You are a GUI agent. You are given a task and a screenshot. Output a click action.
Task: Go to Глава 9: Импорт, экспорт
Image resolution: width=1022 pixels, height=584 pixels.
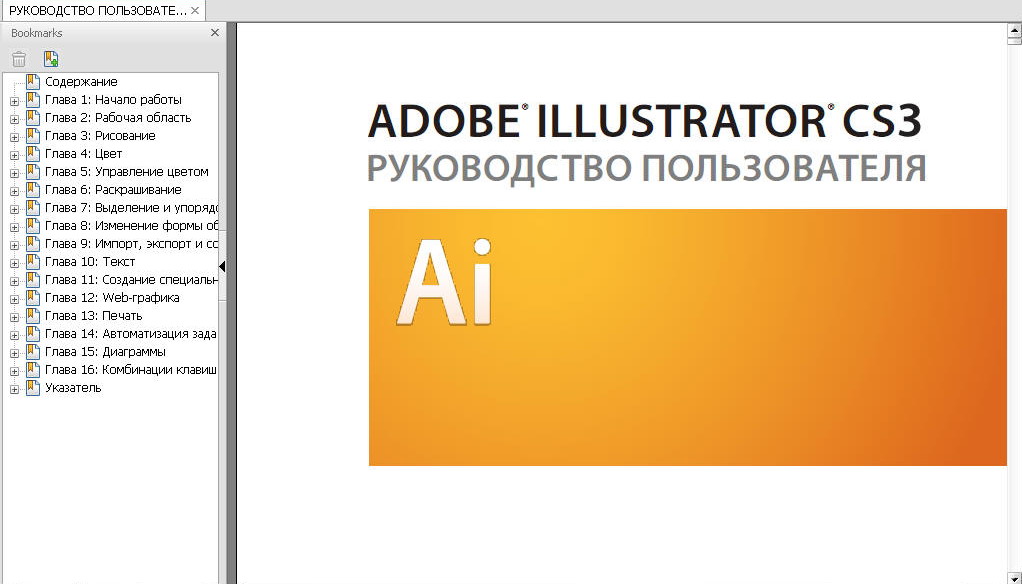click(x=131, y=244)
